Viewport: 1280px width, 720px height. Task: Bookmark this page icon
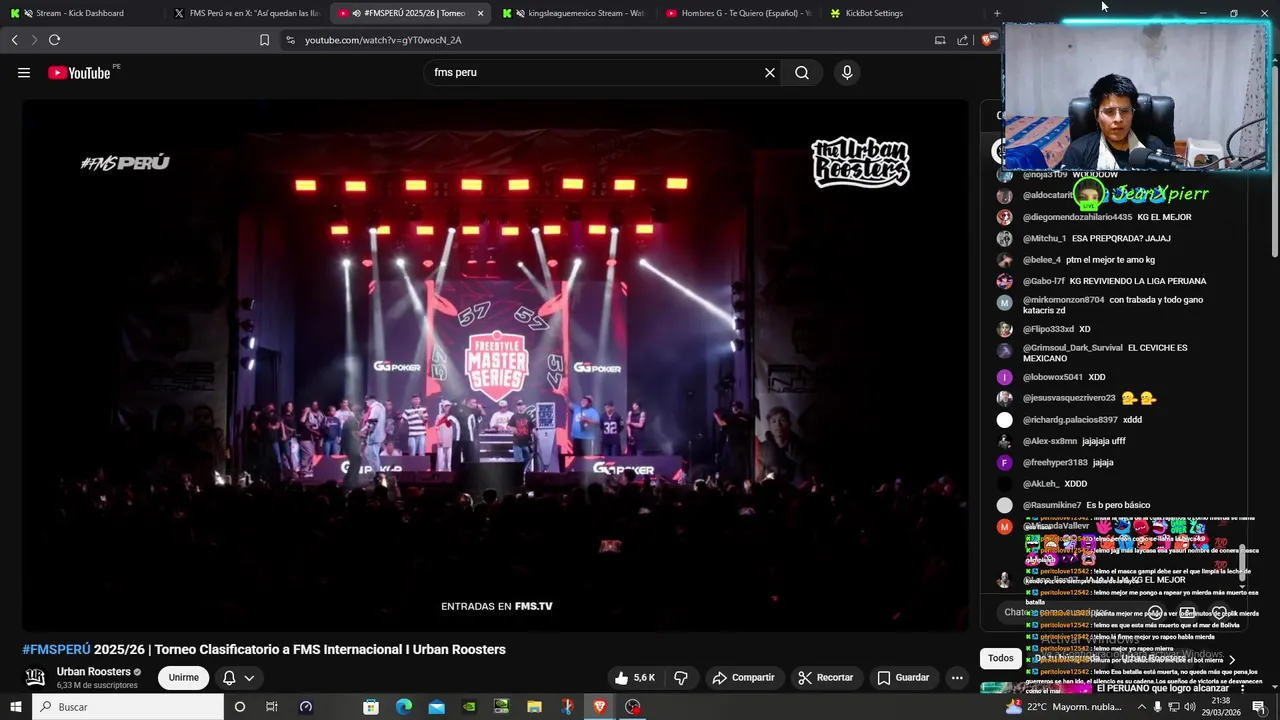(x=264, y=40)
